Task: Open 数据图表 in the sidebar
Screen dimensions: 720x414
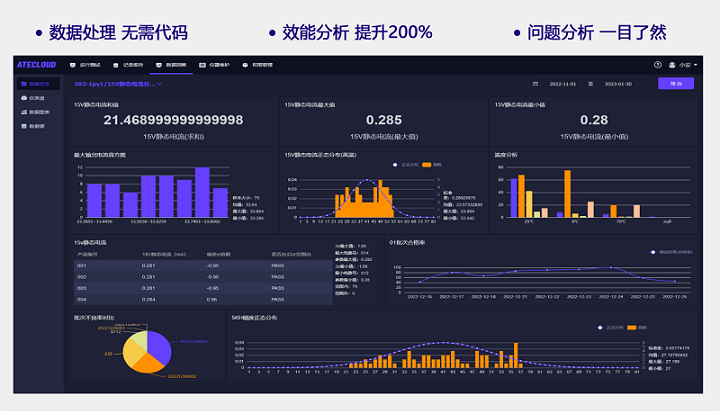Action: [x=38, y=112]
